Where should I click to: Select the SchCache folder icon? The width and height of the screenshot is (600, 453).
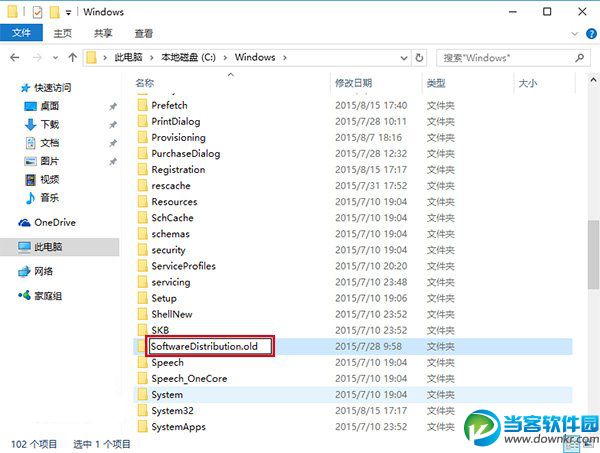coord(142,218)
